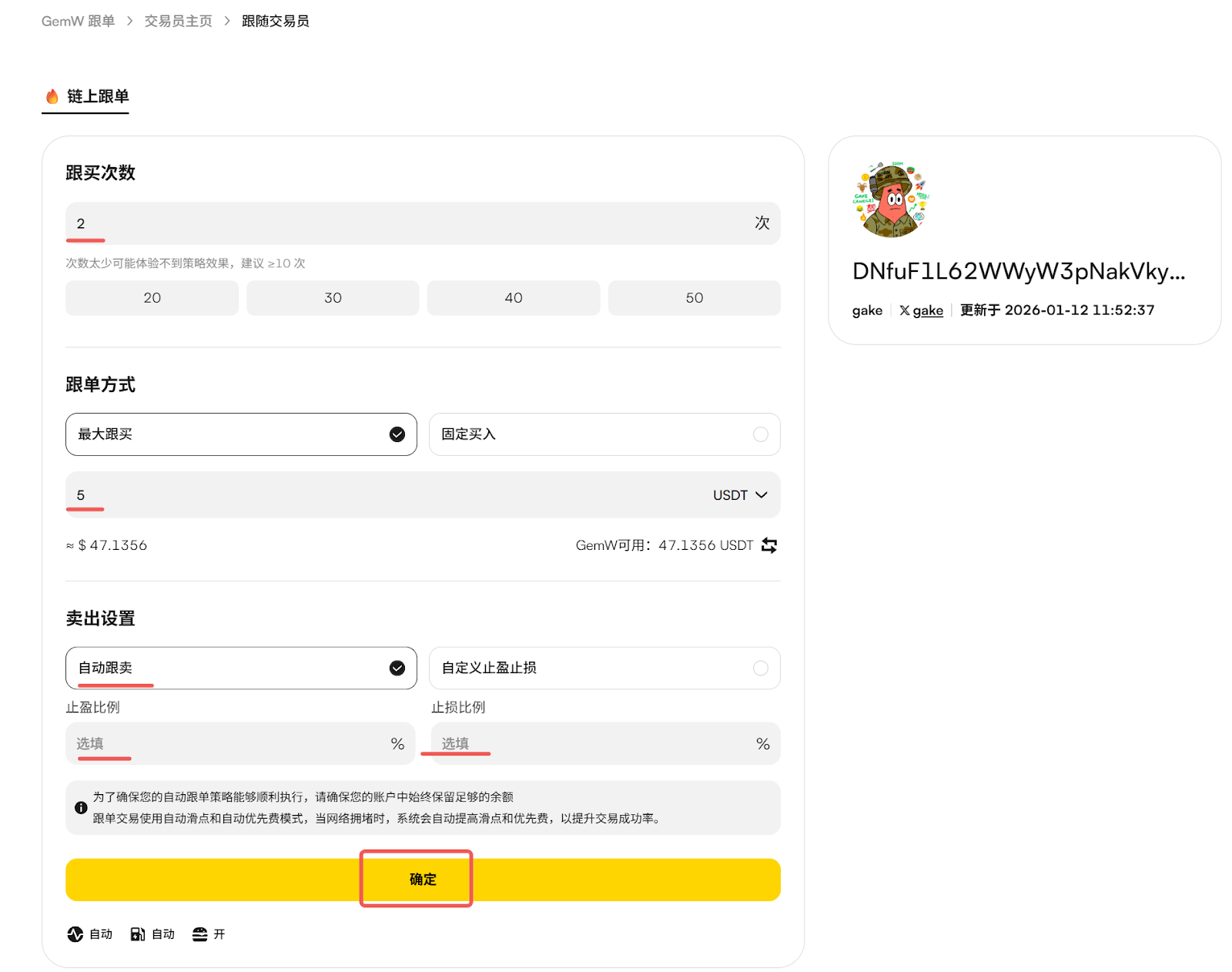Click the transfer funds swap icon

click(x=768, y=545)
